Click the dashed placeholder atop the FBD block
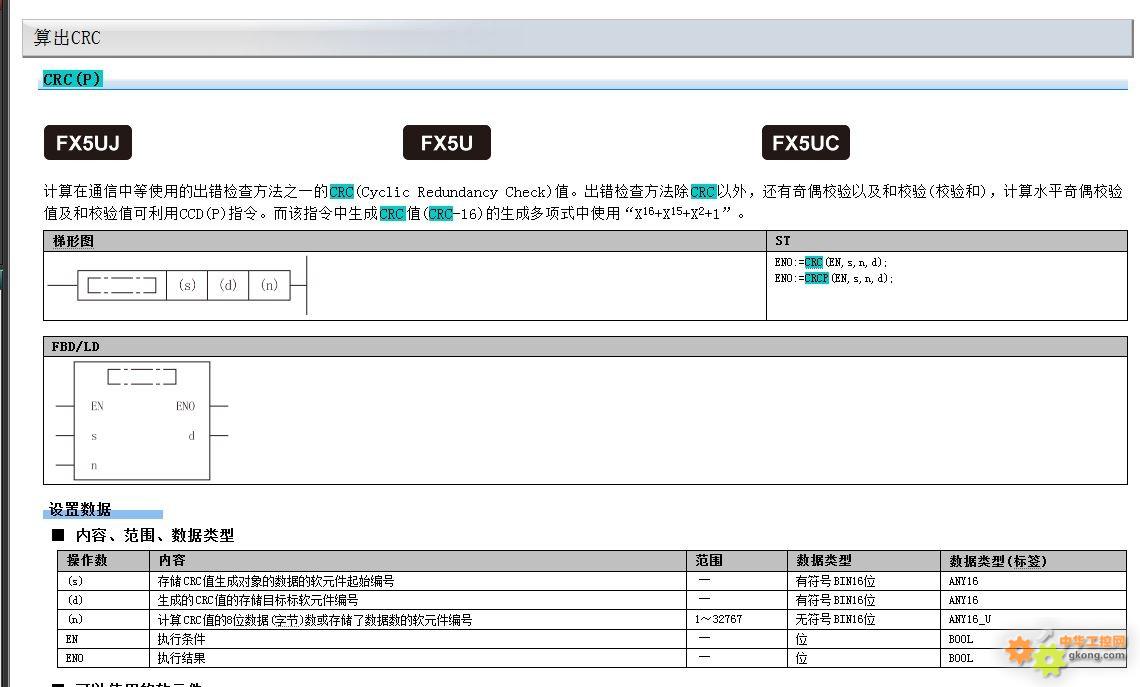The height and width of the screenshot is (687, 1140). (x=142, y=377)
